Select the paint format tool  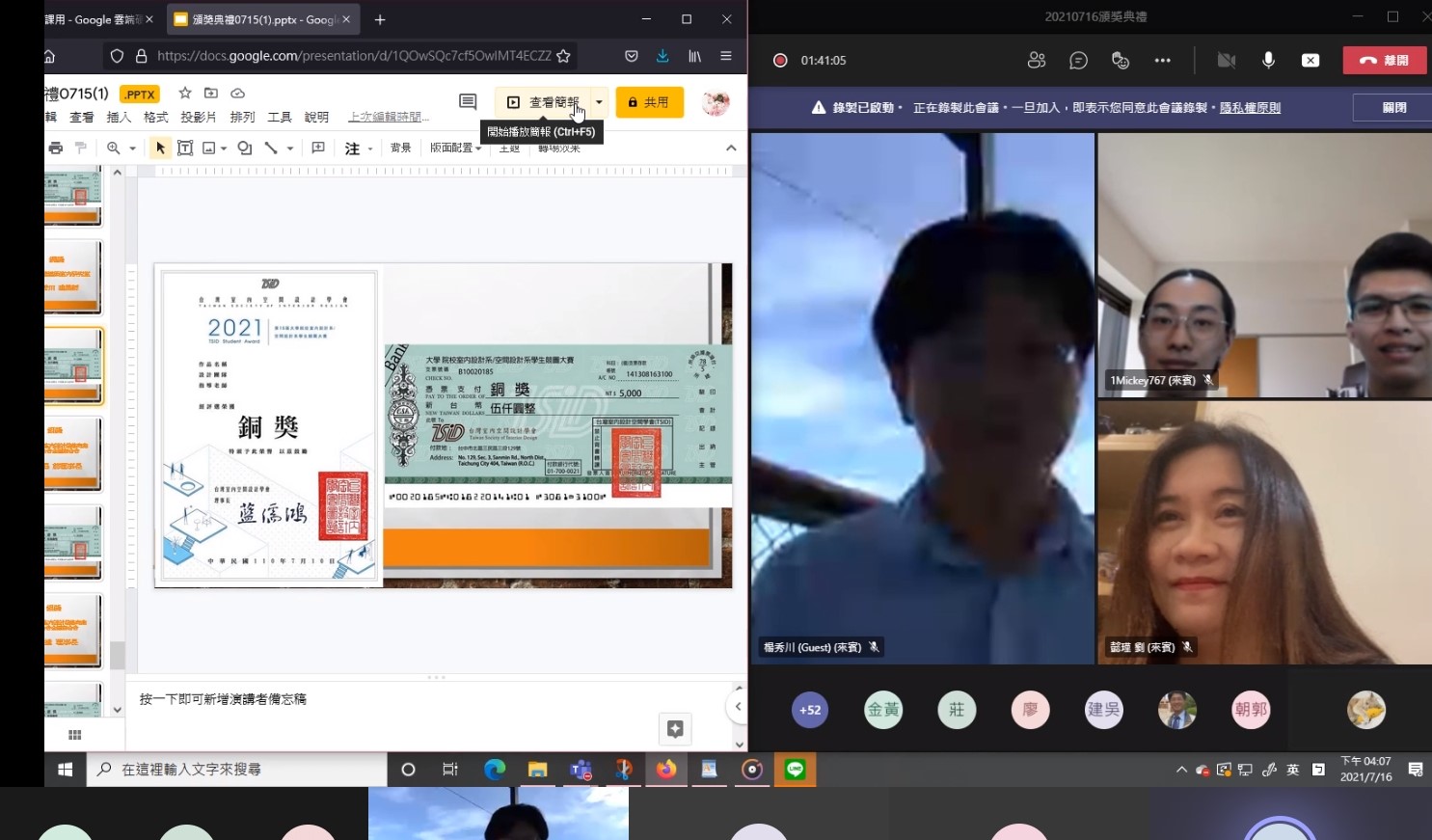click(x=81, y=148)
